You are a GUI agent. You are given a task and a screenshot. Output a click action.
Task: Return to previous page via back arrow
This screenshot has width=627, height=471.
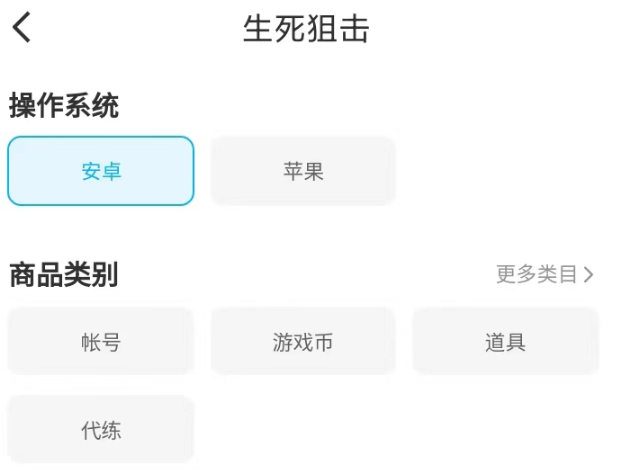[x=22, y=28]
